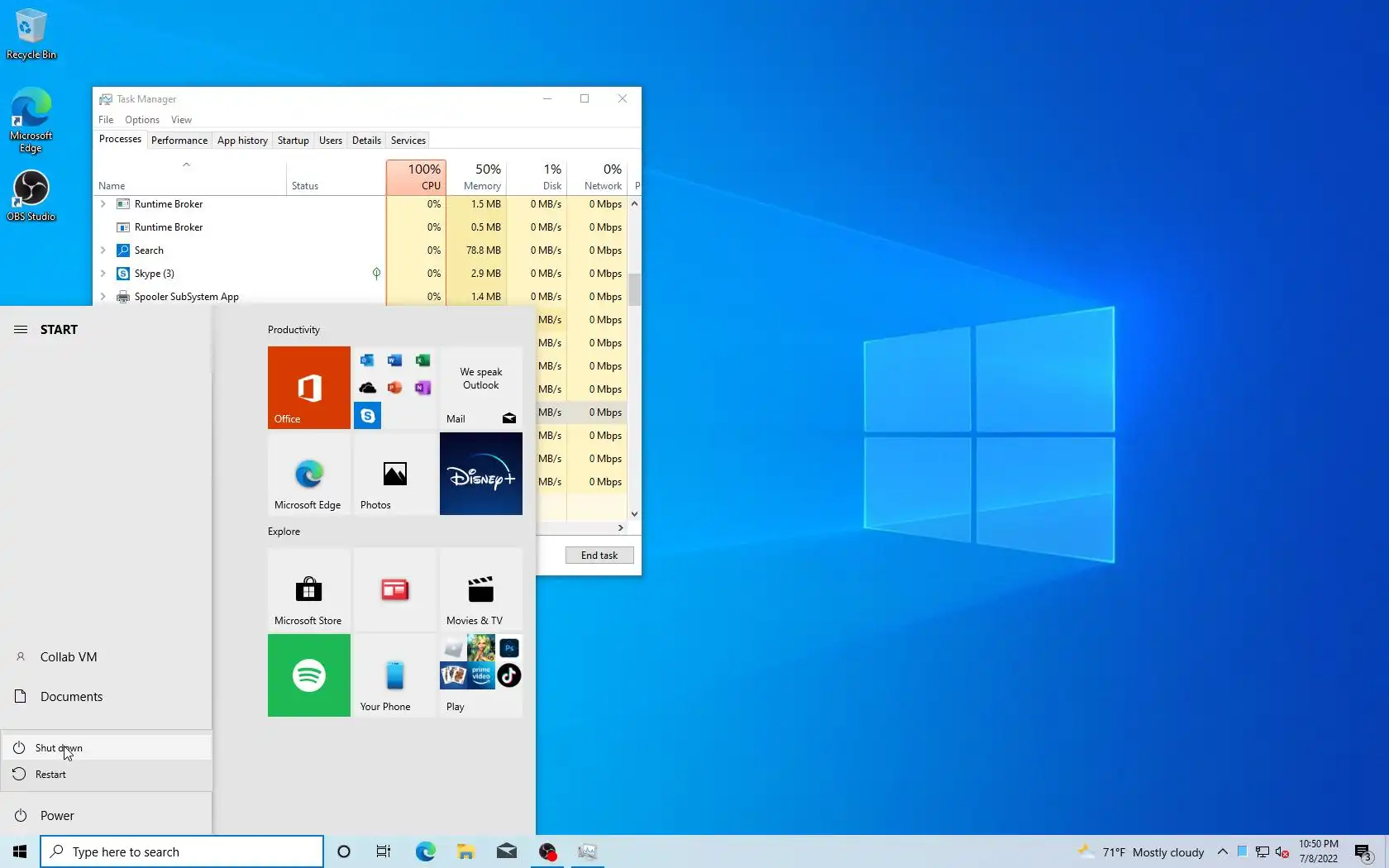
Task: Click the Task Manager scroll-up arrow
Action: (x=634, y=203)
